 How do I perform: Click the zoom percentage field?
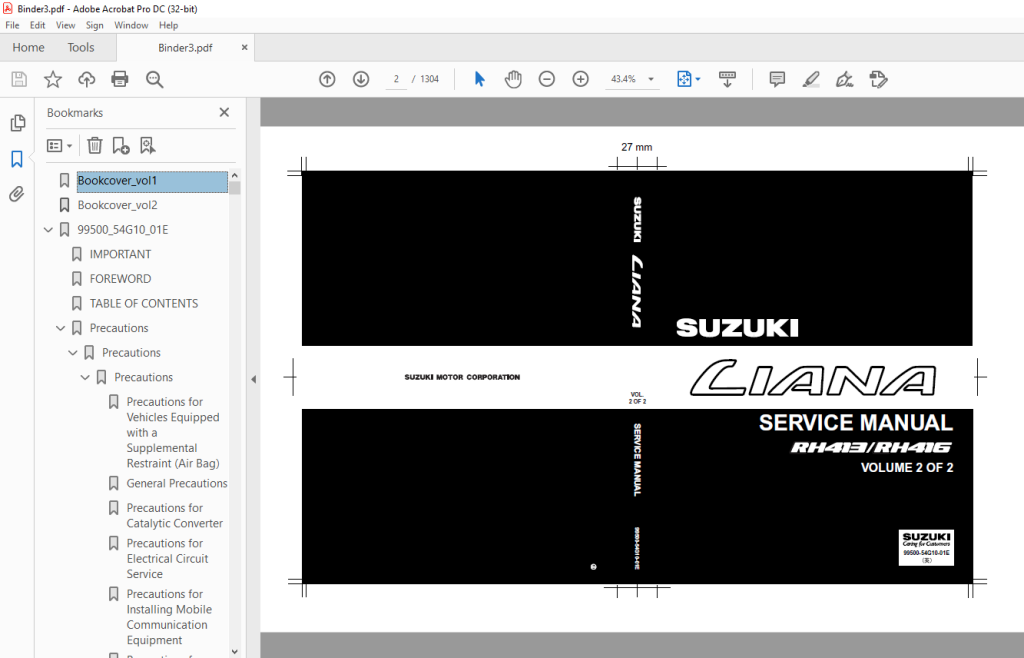(623, 79)
